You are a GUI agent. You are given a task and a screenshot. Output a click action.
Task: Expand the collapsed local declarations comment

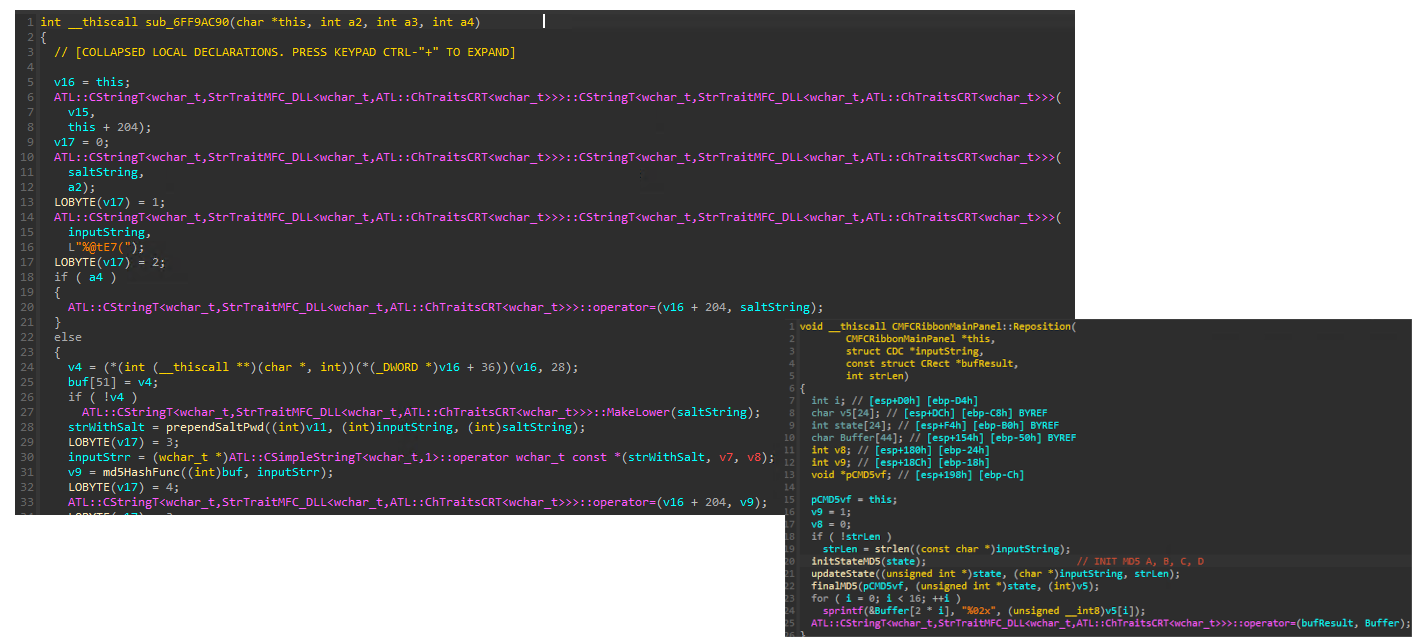pos(285,52)
